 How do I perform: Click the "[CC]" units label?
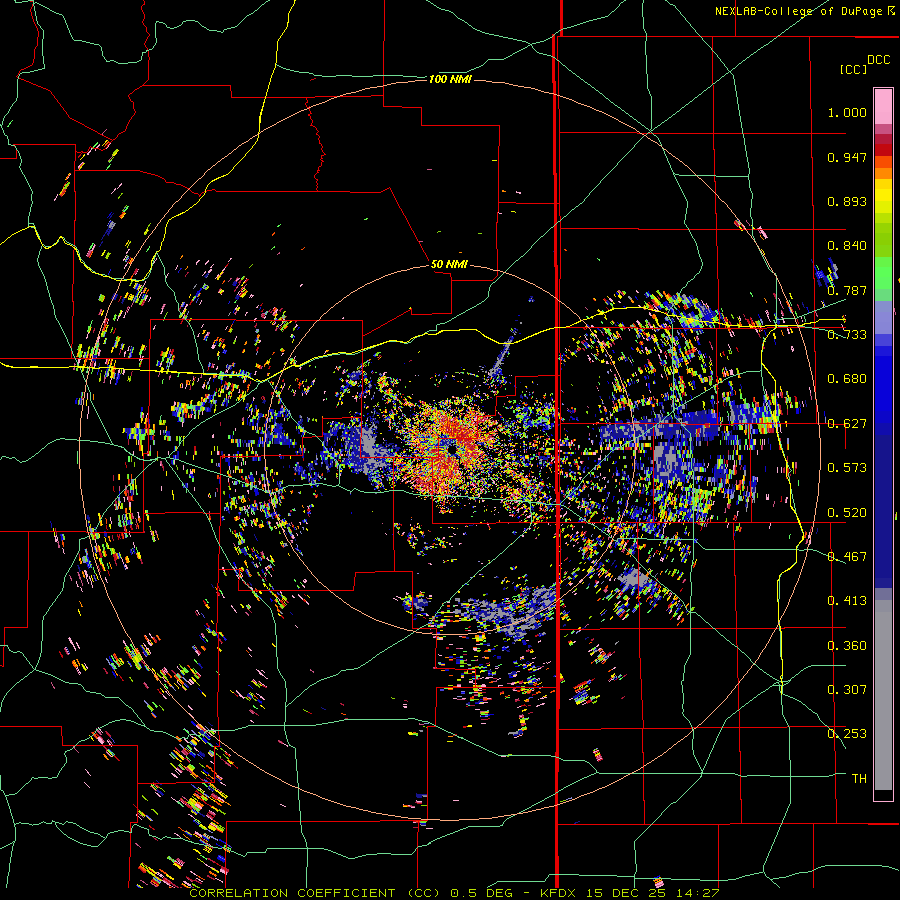tap(853, 69)
